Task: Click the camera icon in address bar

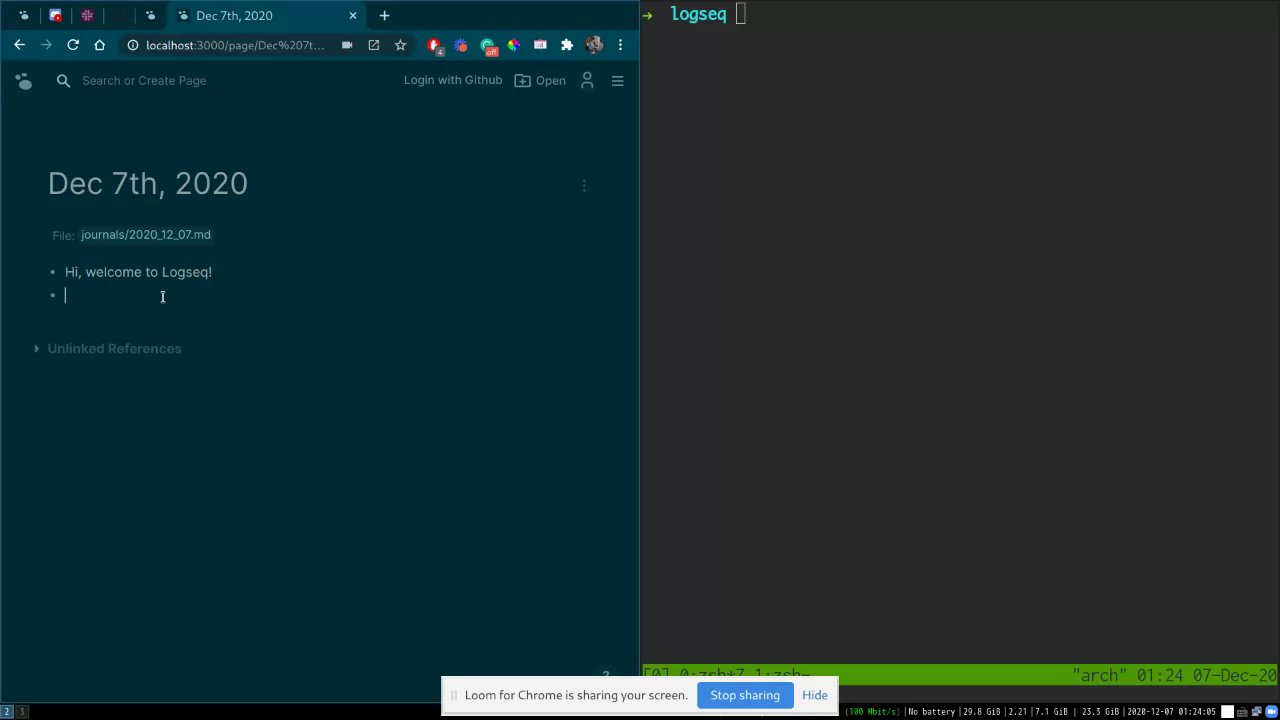Action: (x=347, y=45)
